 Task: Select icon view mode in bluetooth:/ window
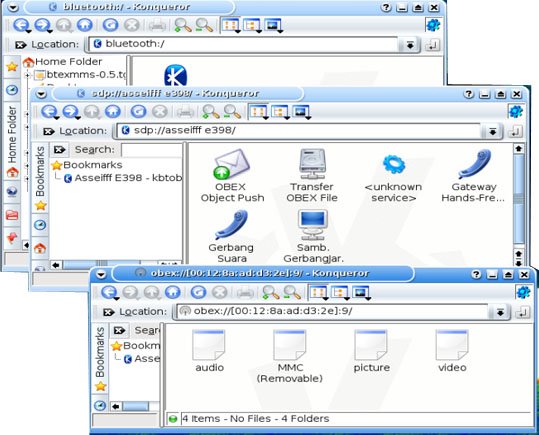pyautogui.click(x=231, y=25)
